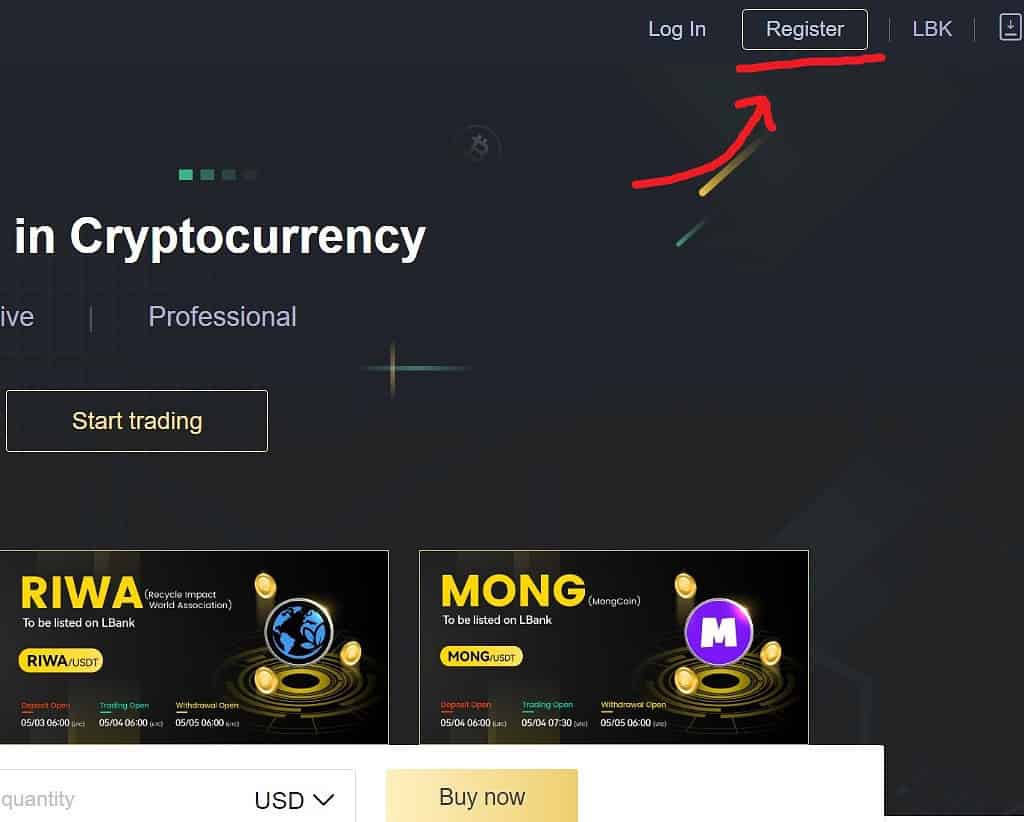Viewport: 1024px width, 822px height.
Task: Open the USD currency dropdown
Action: pyautogui.click(x=295, y=800)
